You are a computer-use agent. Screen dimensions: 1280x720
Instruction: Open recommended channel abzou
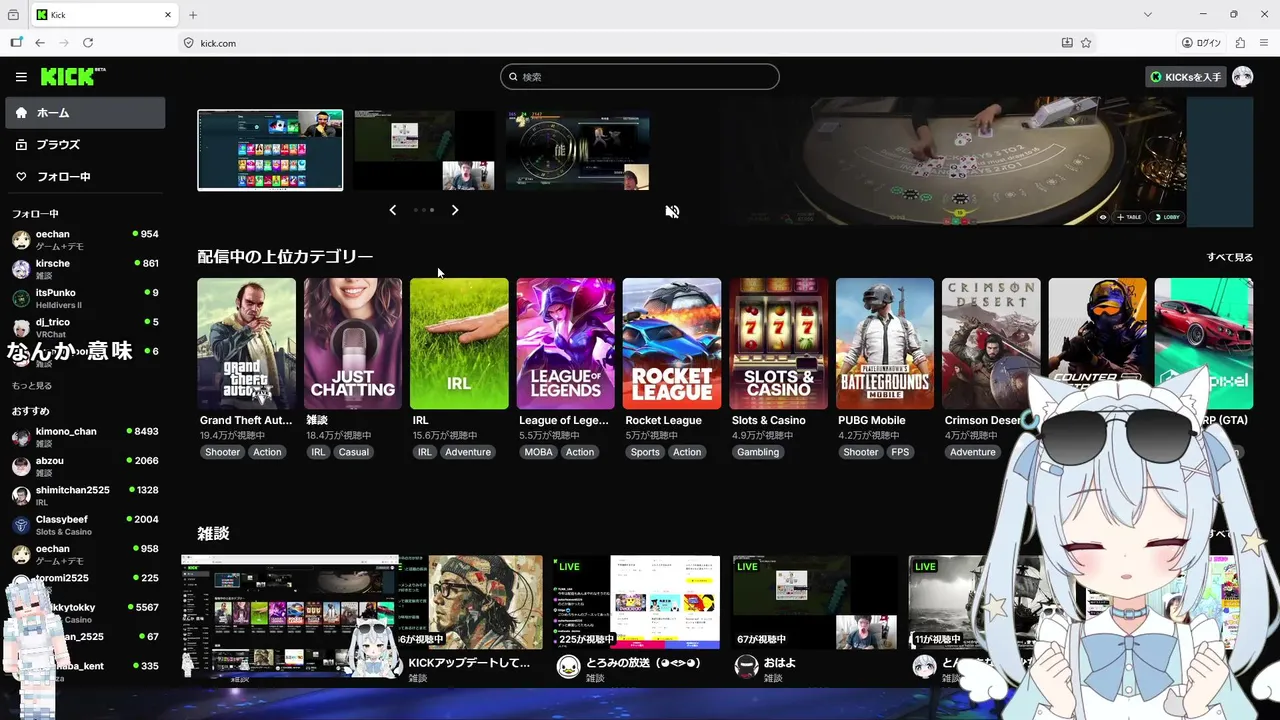pos(85,466)
